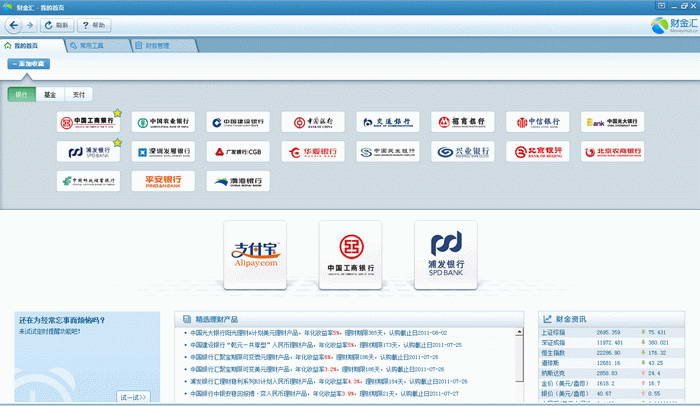The height and width of the screenshot is (406, 700).
Task: Open the 北京农商银行 logo tile
Action: (x=612, y=152)
